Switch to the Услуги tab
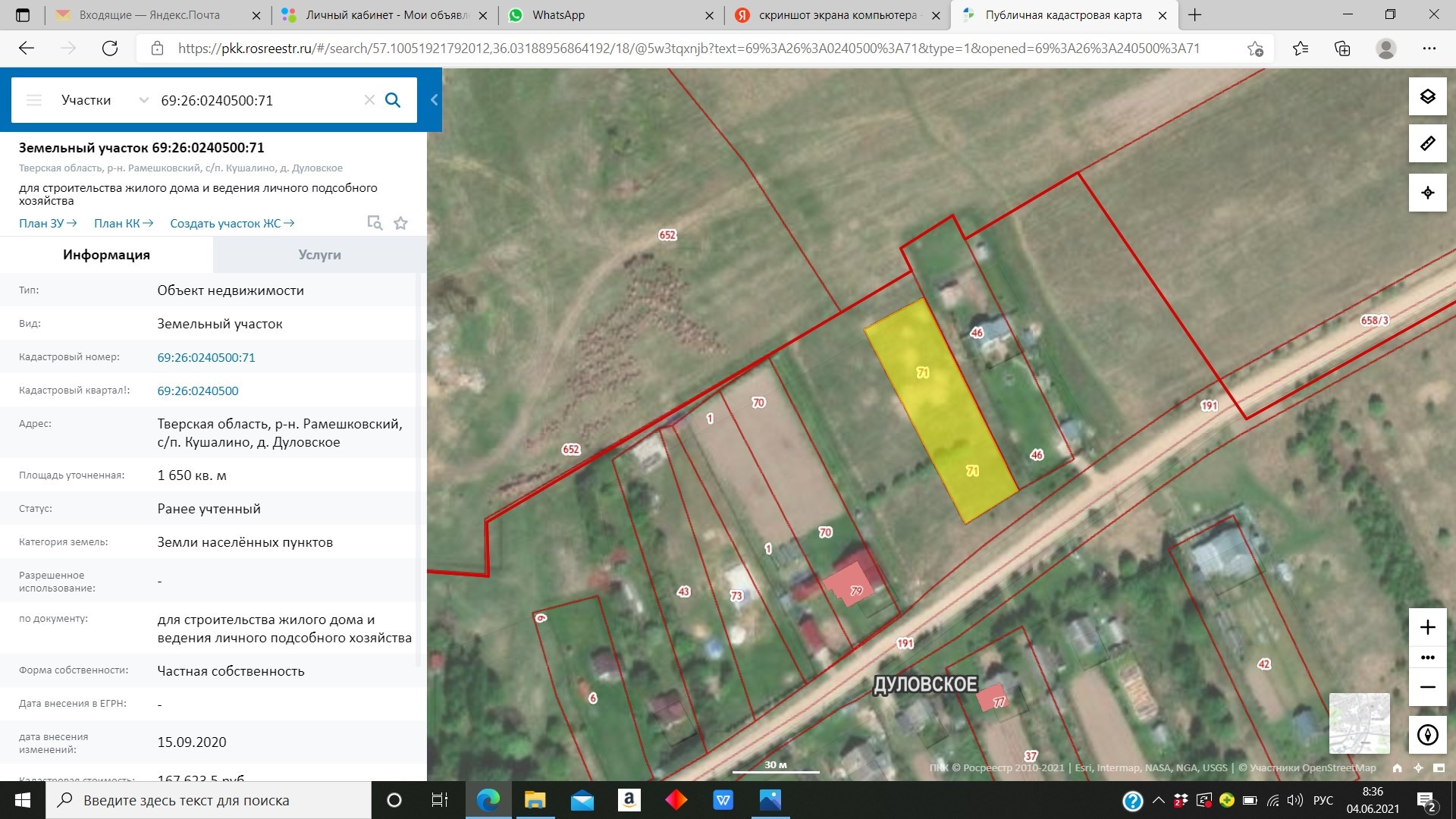The width and height of the screenshot is (1456, 819). tap(319, 255)
